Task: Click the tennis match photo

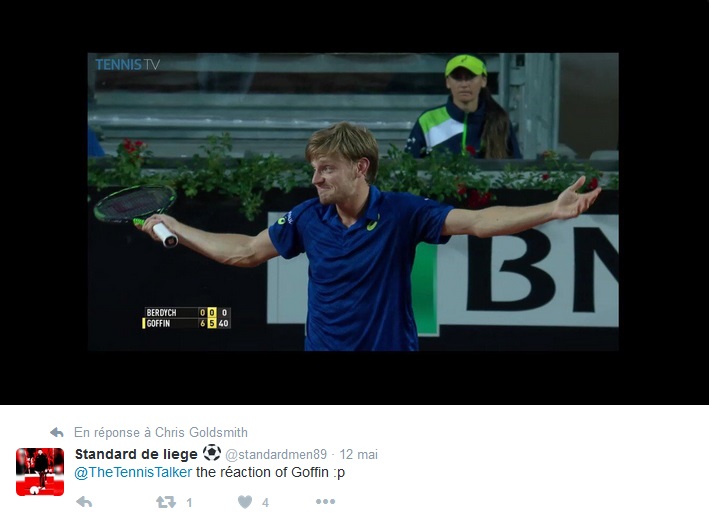Action: [x=353, y=202]
